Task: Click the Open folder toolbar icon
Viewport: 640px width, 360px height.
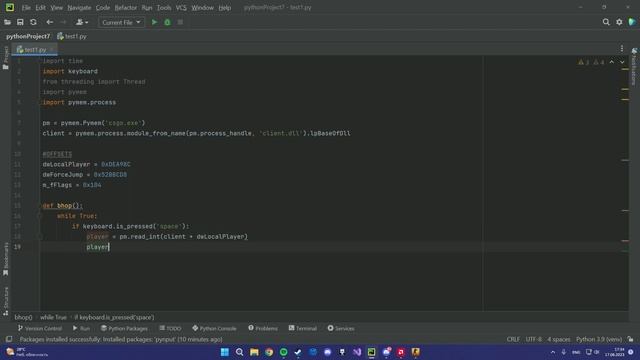Action: point(7,22)
